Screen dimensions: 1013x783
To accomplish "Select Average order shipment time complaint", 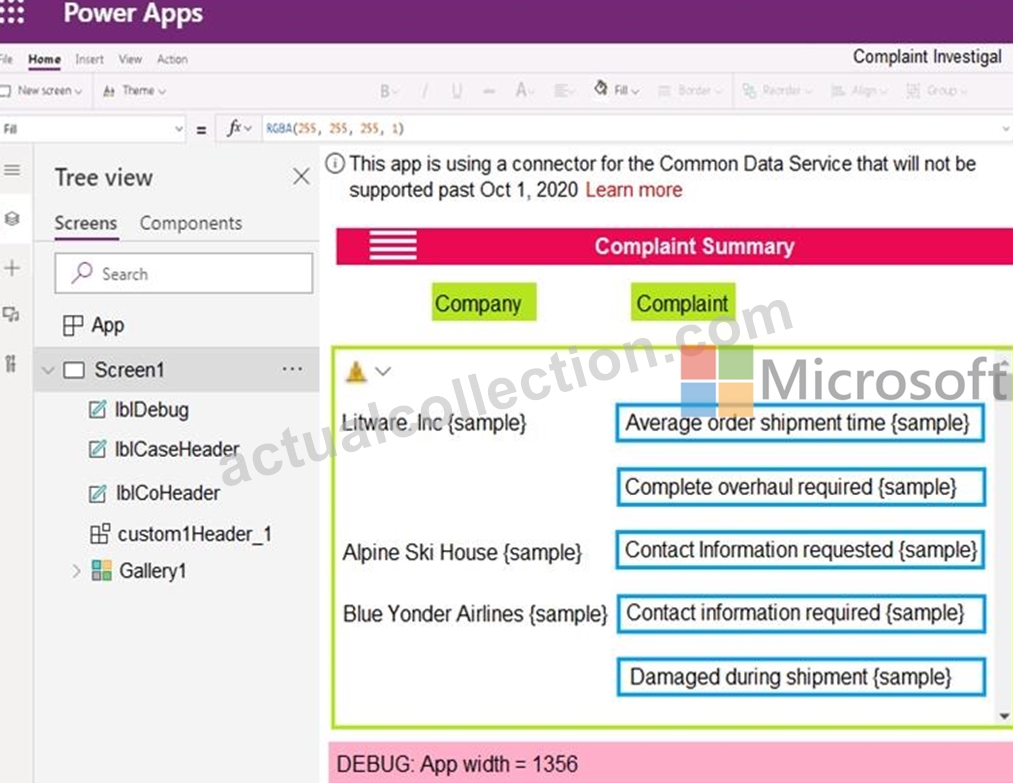I will pos(800,423).
